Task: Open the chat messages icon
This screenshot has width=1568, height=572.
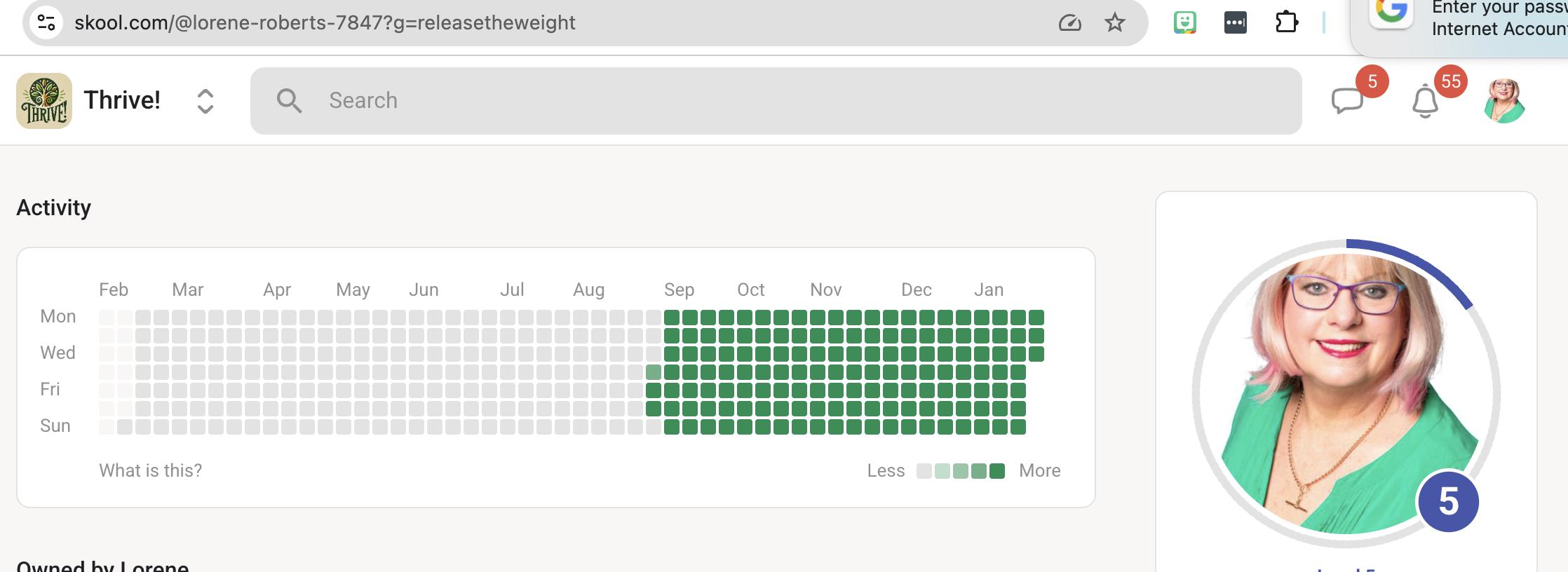Action: pos(1347,101)
